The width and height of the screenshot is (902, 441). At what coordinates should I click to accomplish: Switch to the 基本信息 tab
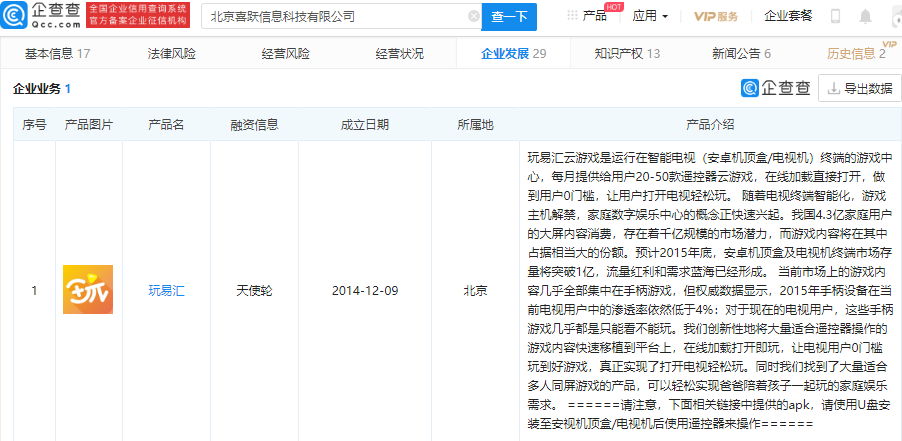pos(57,54)
